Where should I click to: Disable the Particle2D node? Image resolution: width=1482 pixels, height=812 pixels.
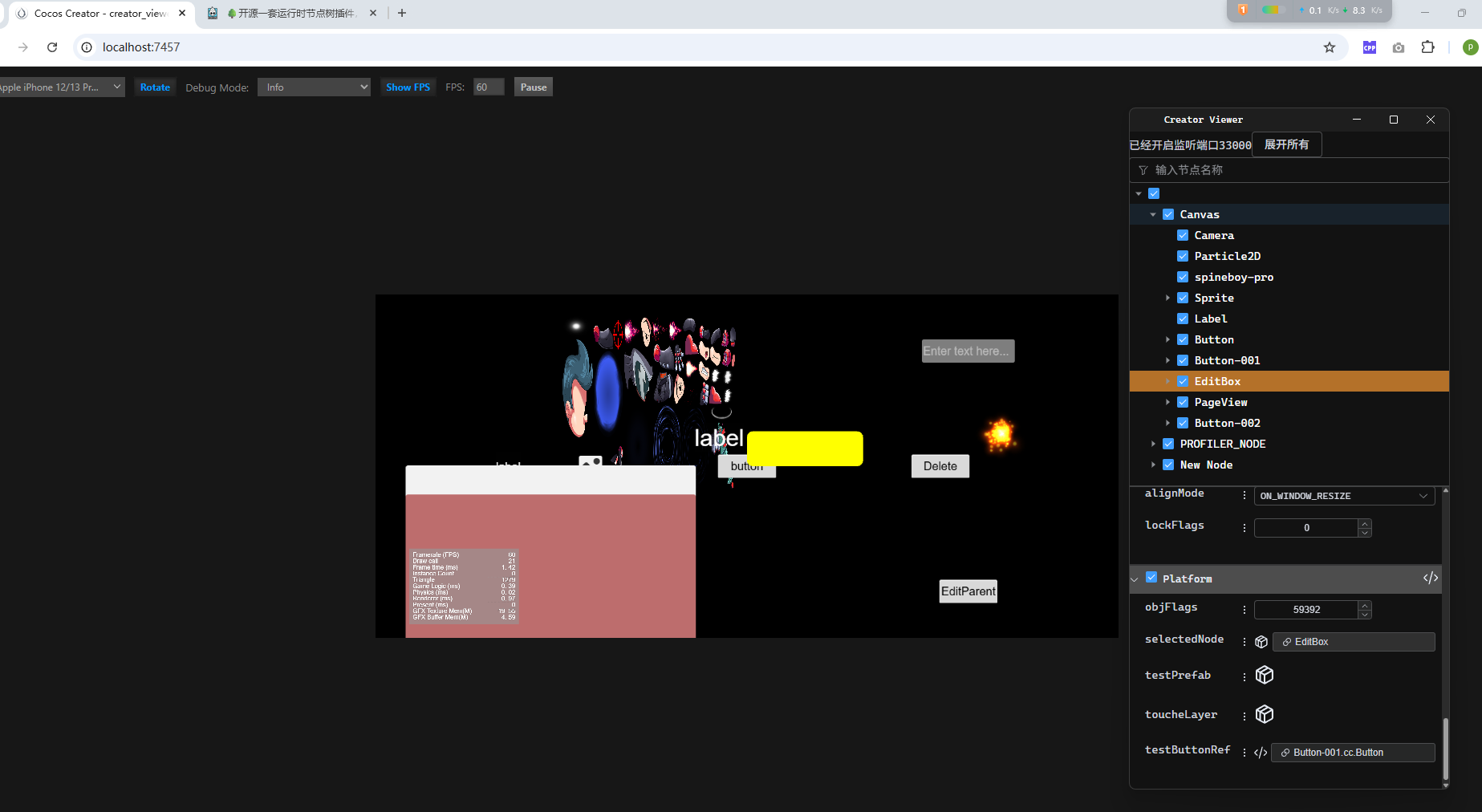pyautogui.click(x=1183, y=256)
